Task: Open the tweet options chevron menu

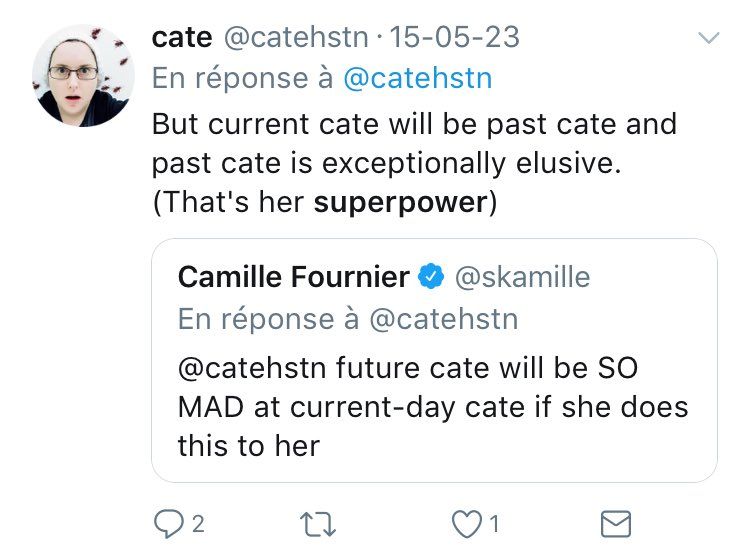Action: 708,38
